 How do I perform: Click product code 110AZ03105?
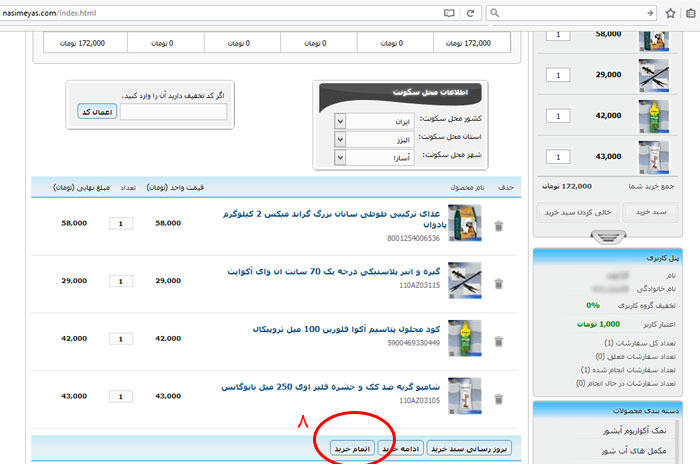pyautogui.click(x=420, y=401)
